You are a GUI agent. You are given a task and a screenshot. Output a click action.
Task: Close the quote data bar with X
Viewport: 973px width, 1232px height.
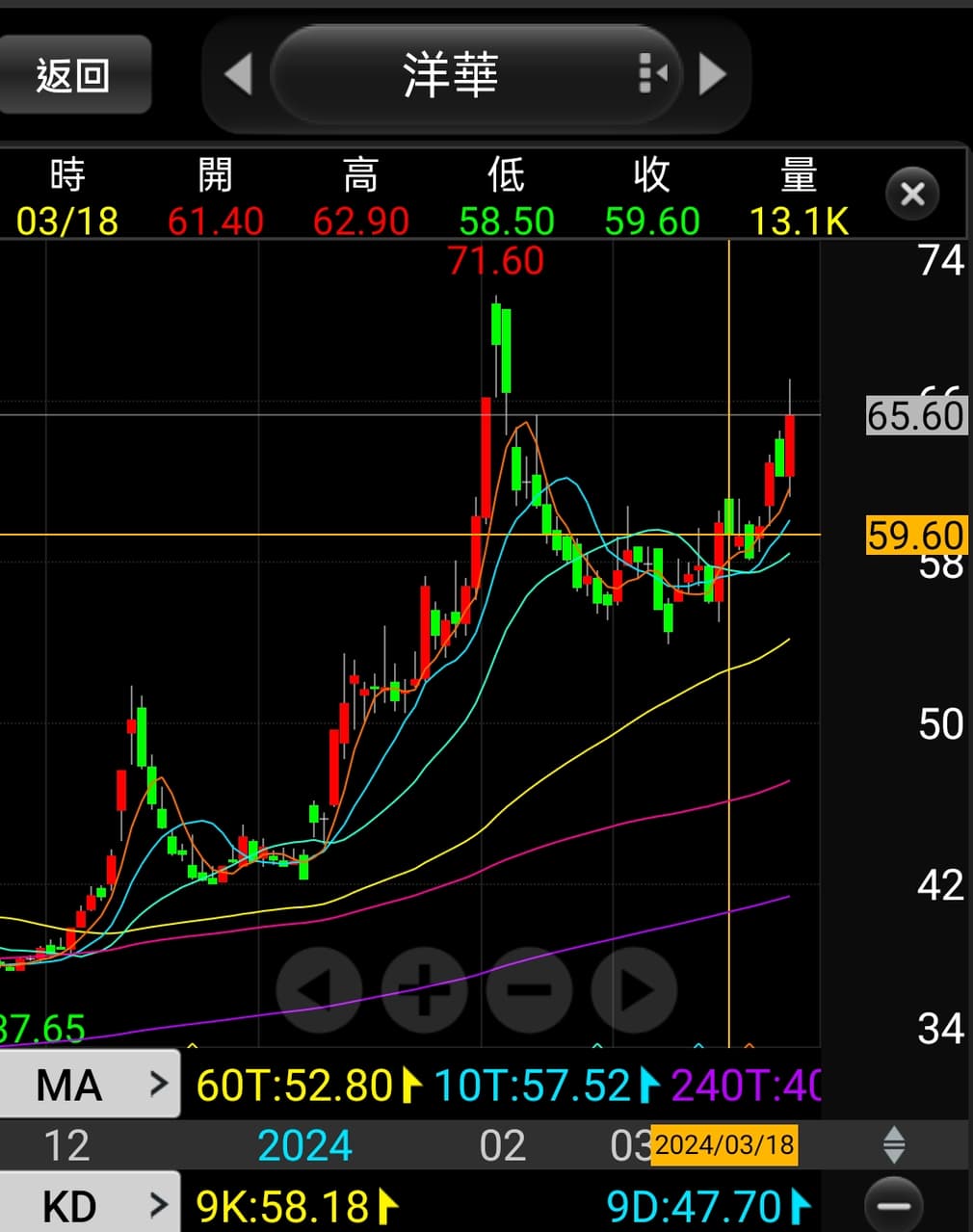(911, 195)
